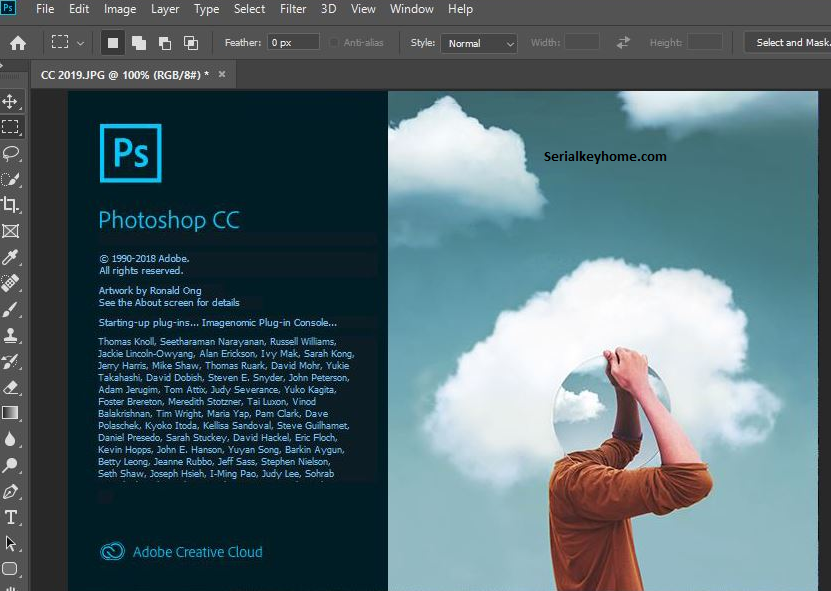This screenshot has height=591, width=831.
Task: Toggle the Anti-alias checkbox
Action: 334,42
